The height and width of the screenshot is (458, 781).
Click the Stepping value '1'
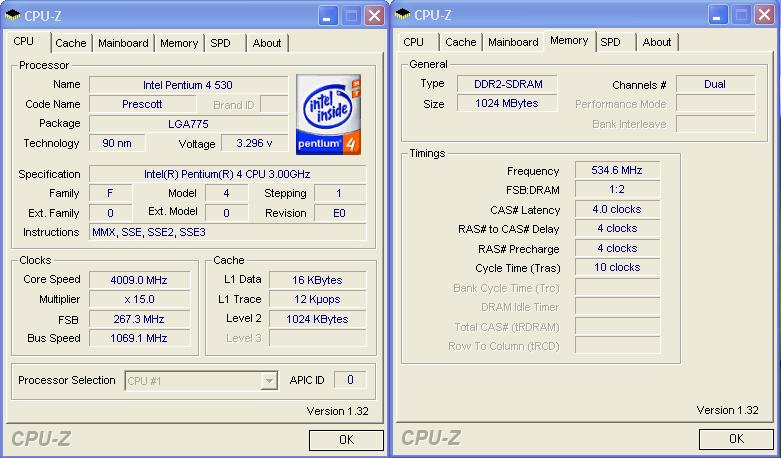(x=340, y=194)
